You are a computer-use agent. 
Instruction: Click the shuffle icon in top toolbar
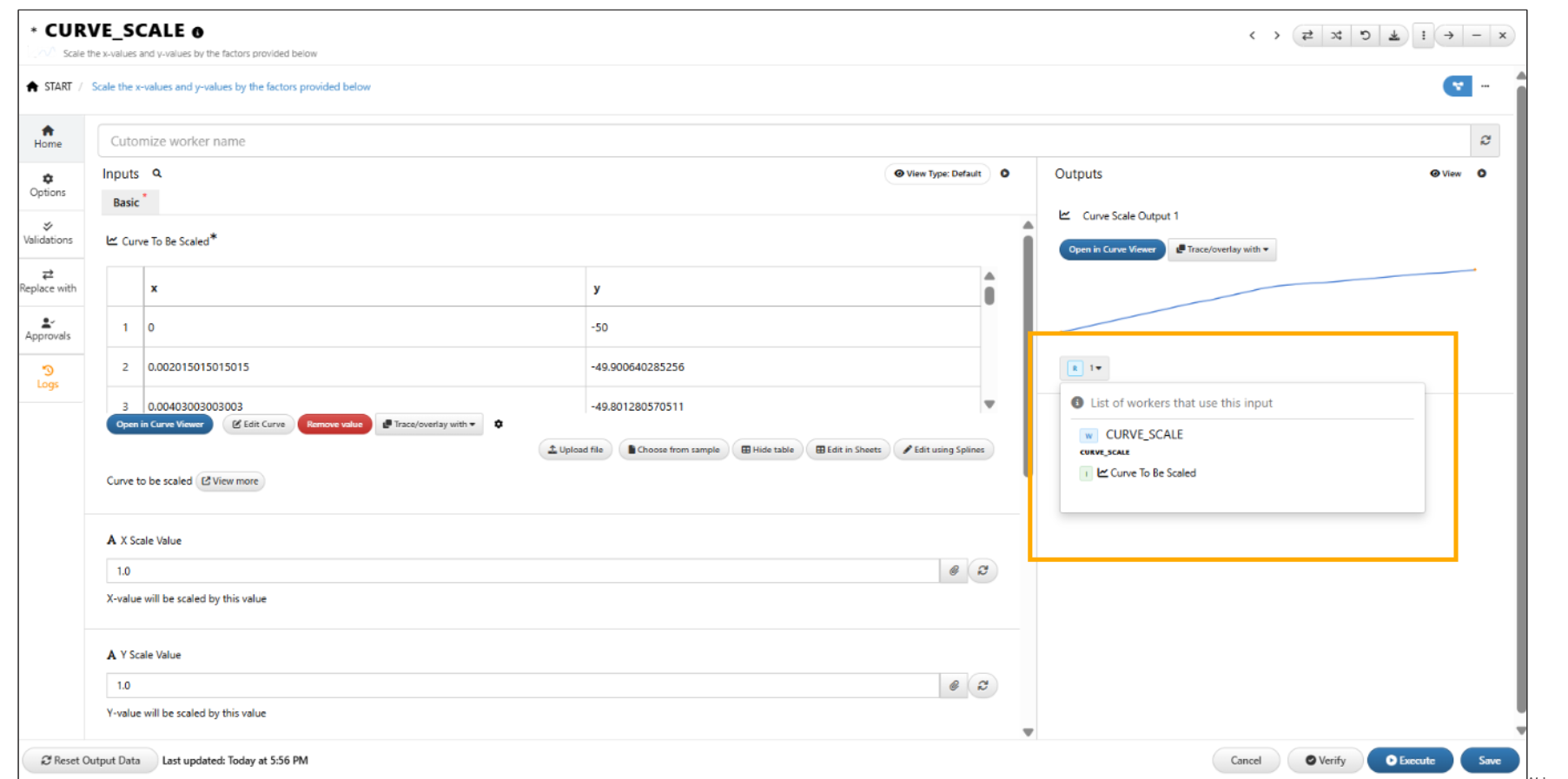tap(1336, 36)
